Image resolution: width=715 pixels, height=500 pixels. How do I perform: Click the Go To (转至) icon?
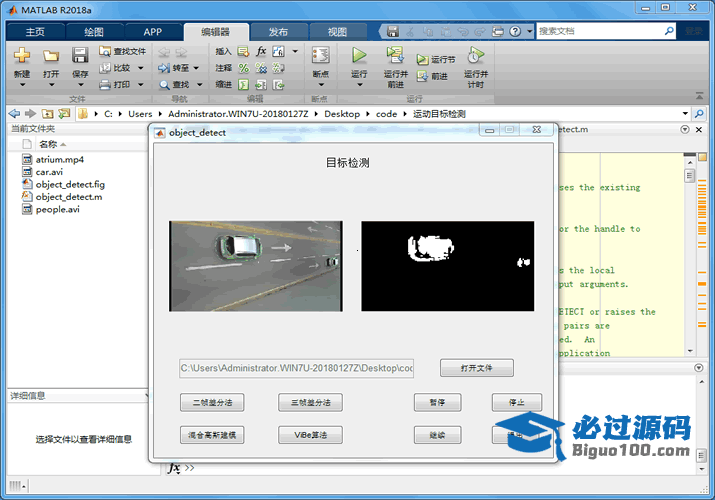click(164, 68)
